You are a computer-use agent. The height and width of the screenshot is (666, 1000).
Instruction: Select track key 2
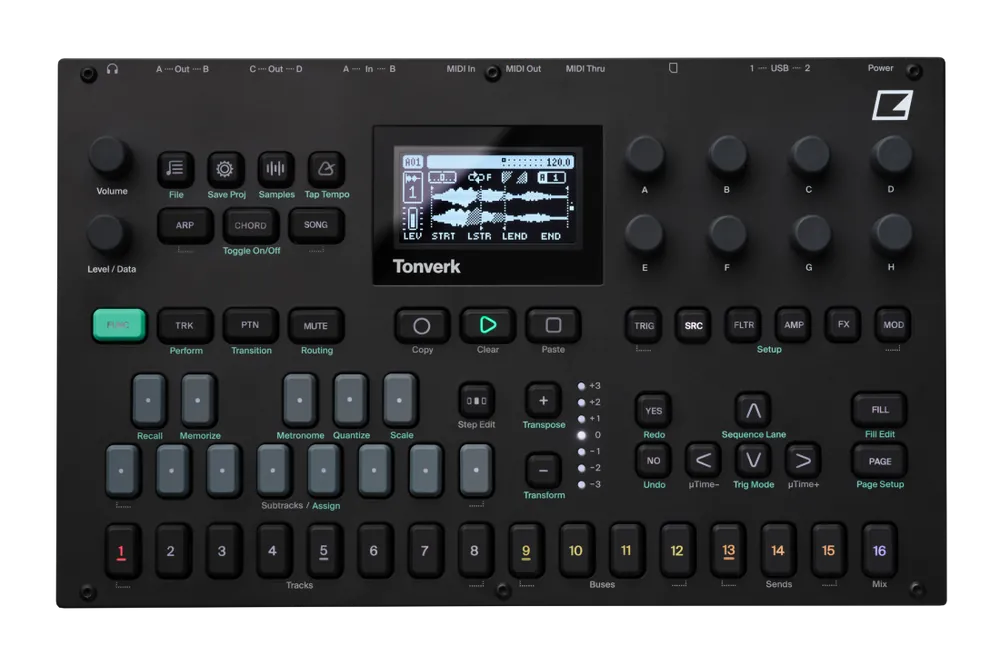point(171,552)
